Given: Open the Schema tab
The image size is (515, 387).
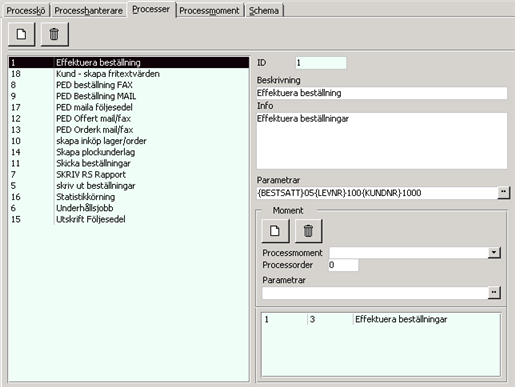Looking at the screenshot, I should pyautogui.click(x=264, y=11).
